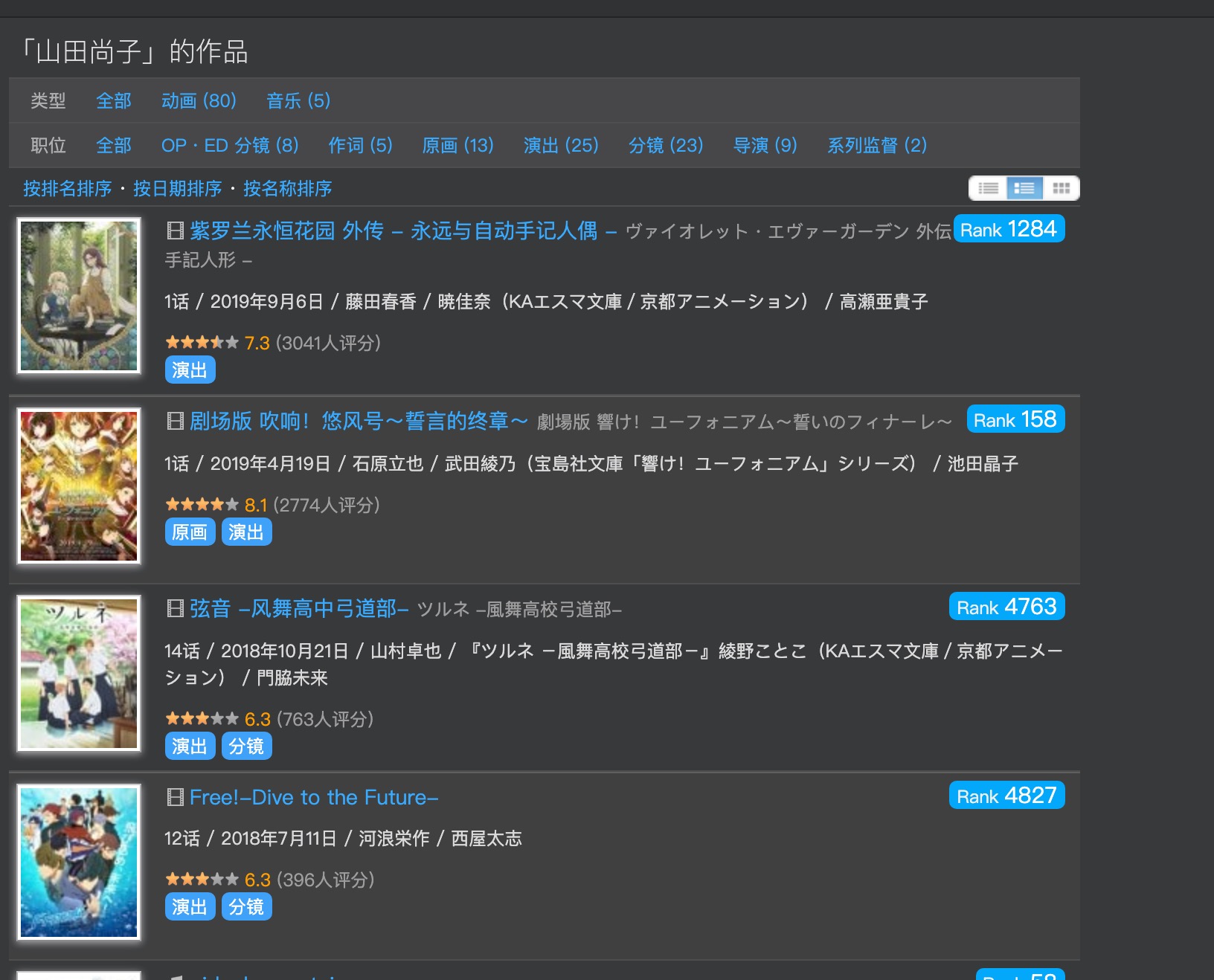
Task: Switch to the simple list view
Action: pos(989,188)
